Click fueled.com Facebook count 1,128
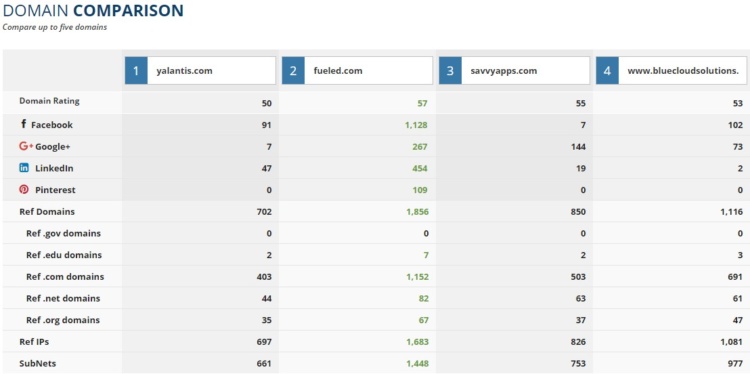This screenshot has width=750, height=374. 417,125
